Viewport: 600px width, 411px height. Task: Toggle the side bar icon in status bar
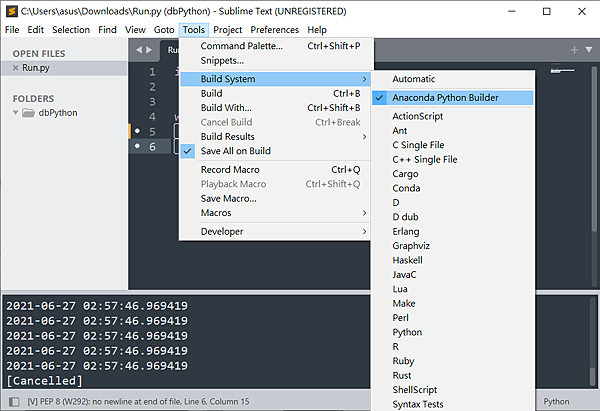14,401
